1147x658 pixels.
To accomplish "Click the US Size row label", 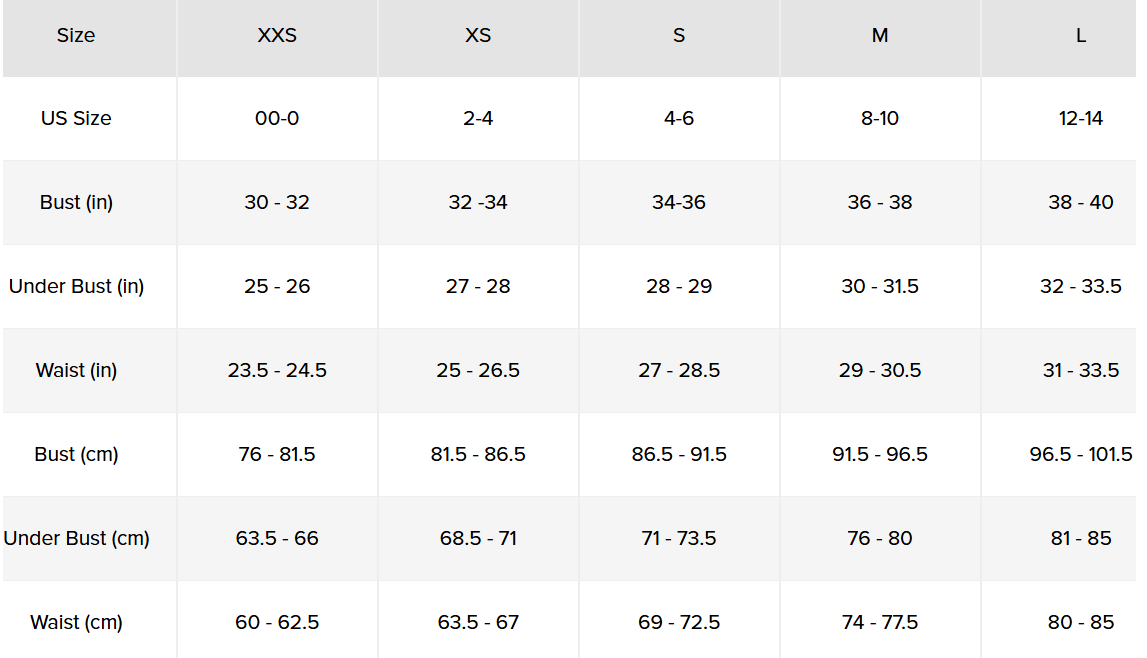I will click(x=76, y=118).
